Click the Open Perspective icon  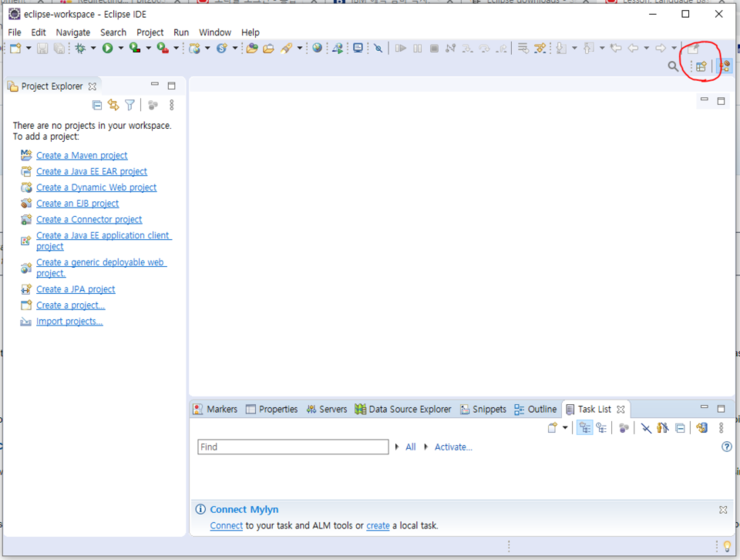click(x=701, y=67)
